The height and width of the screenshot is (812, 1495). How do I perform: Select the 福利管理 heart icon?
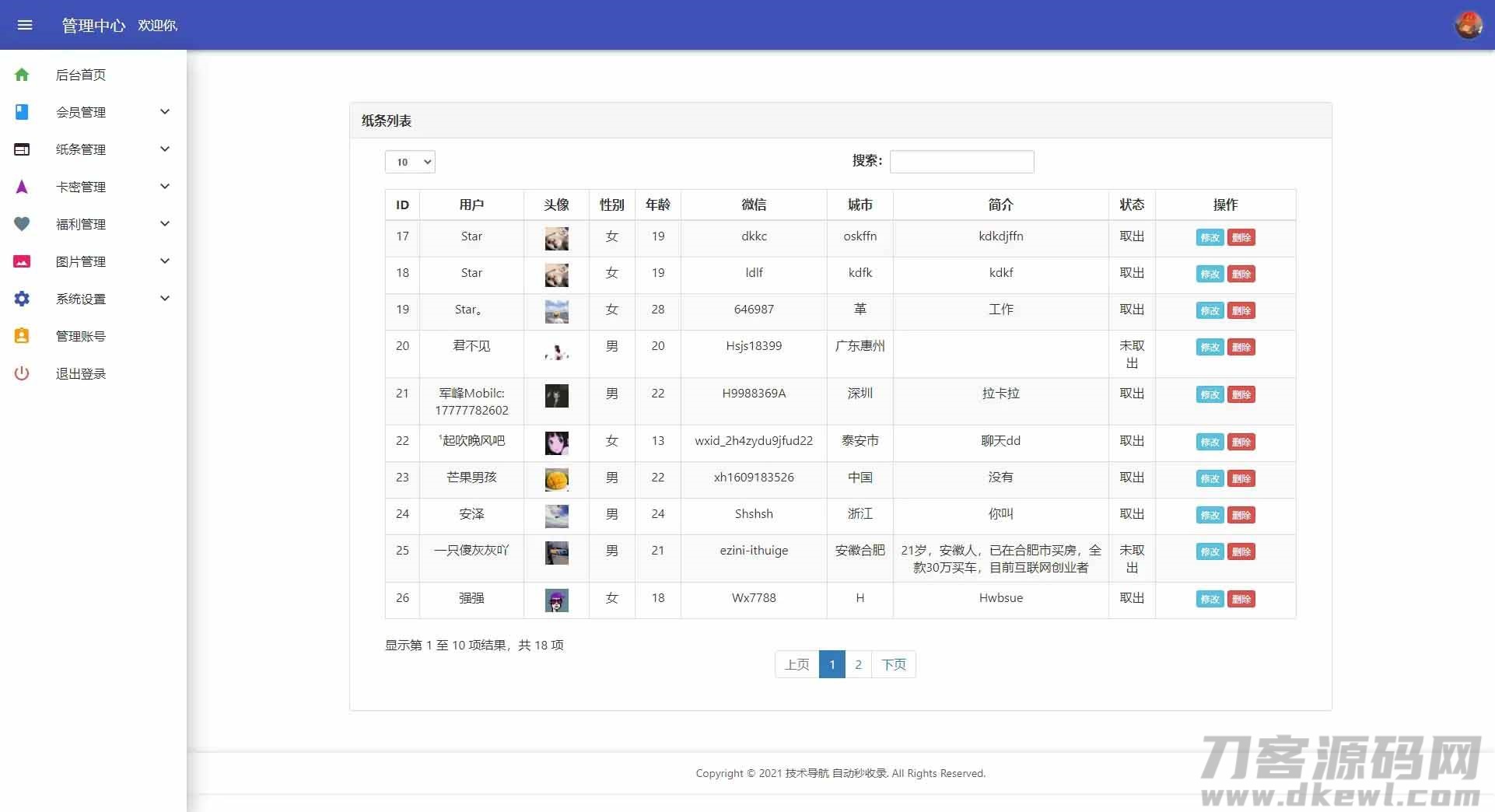point(21,223)
